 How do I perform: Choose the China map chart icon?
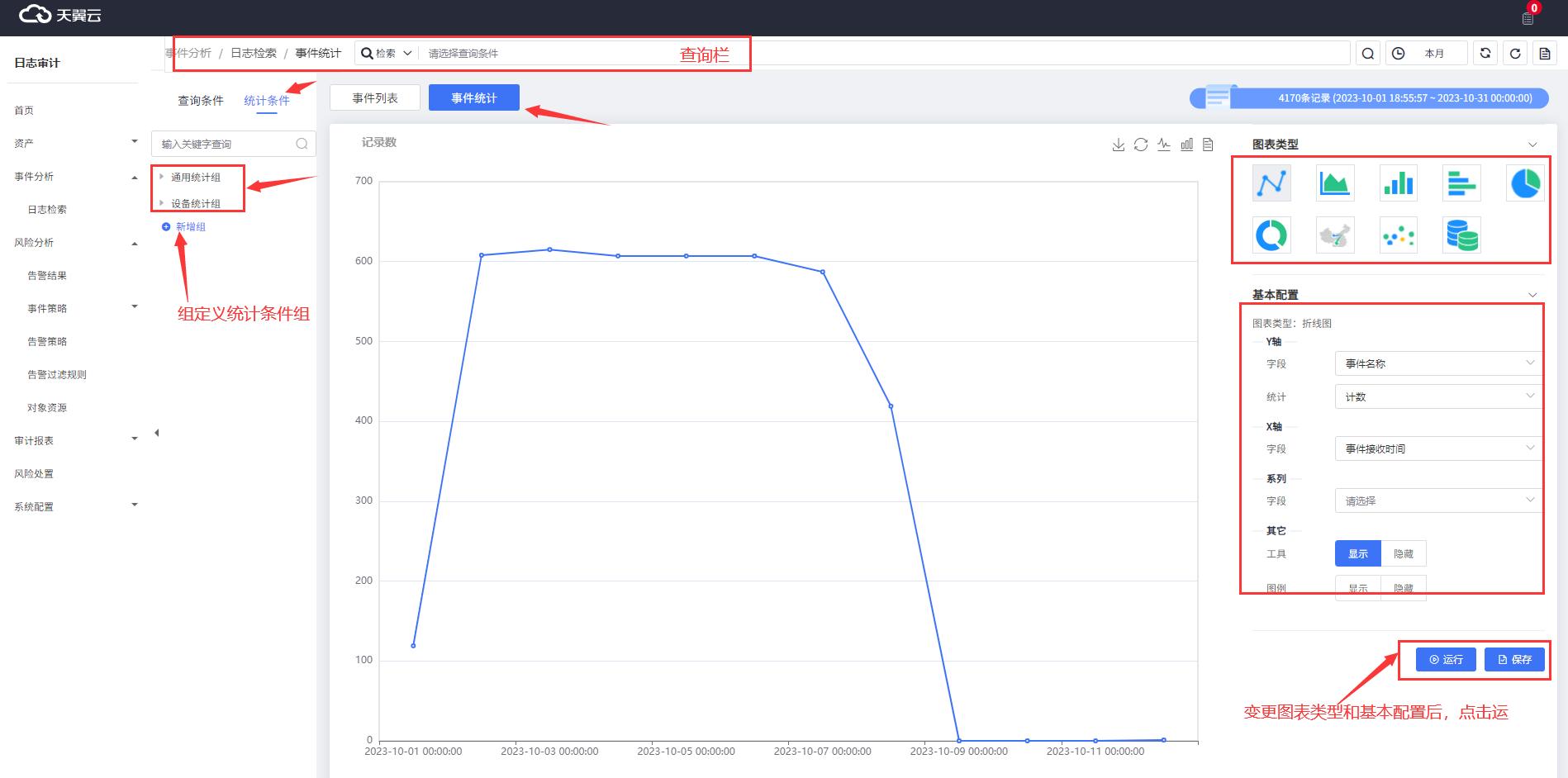pos(1334,235)
